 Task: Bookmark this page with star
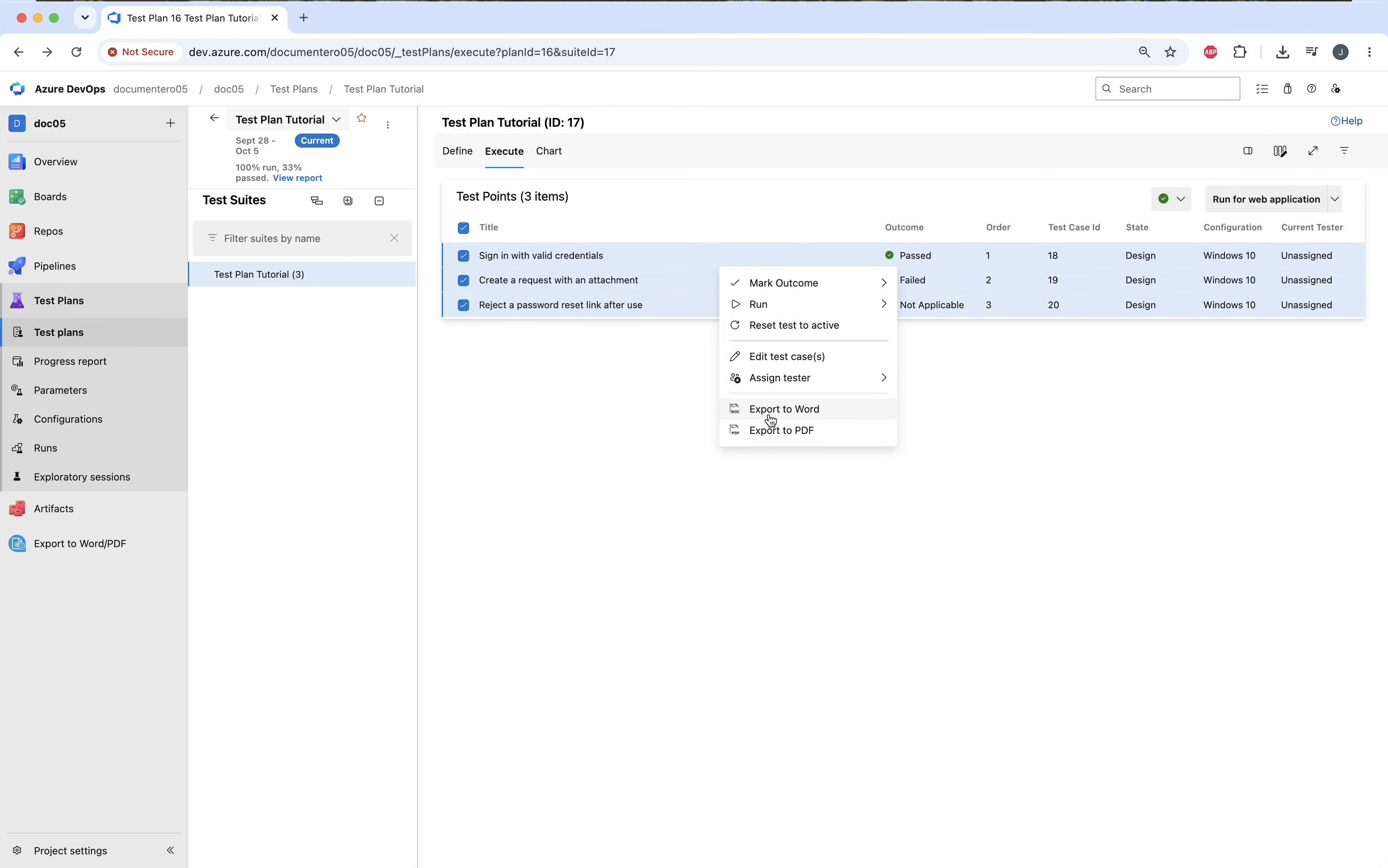[x=1170, y=52]
